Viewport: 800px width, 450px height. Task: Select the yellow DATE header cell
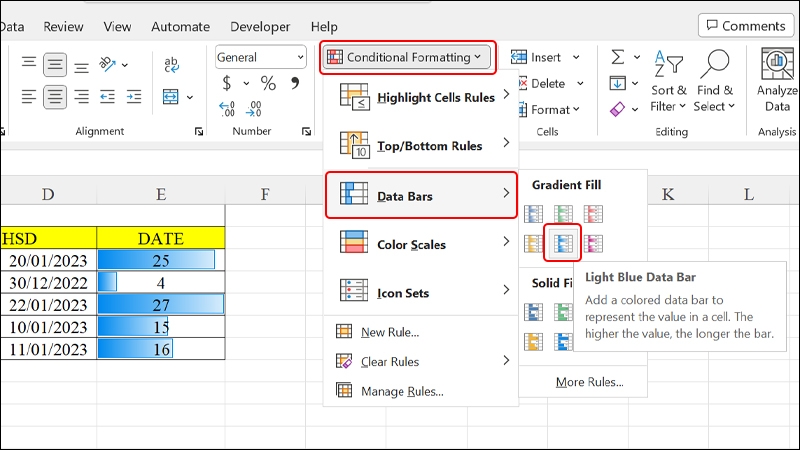161,238
